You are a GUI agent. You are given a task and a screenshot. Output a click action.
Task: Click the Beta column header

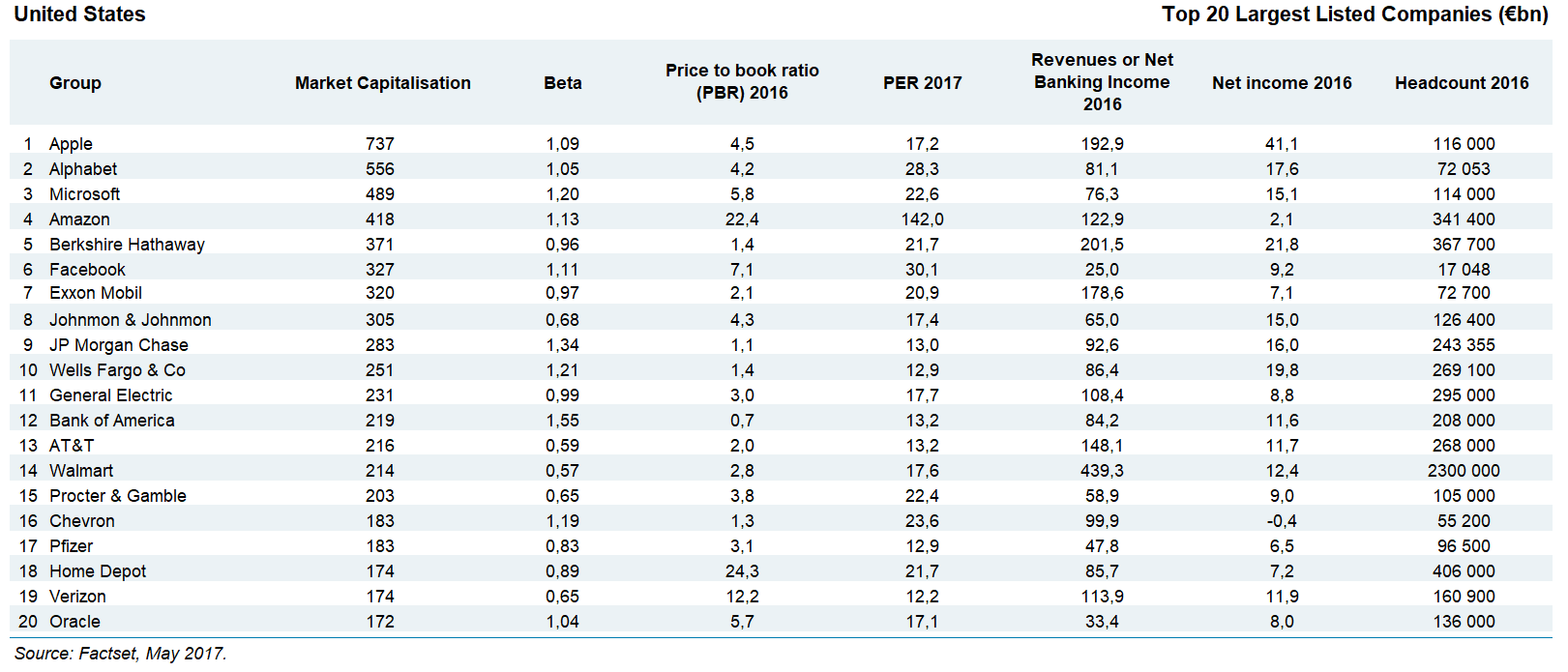click(562, 83)
